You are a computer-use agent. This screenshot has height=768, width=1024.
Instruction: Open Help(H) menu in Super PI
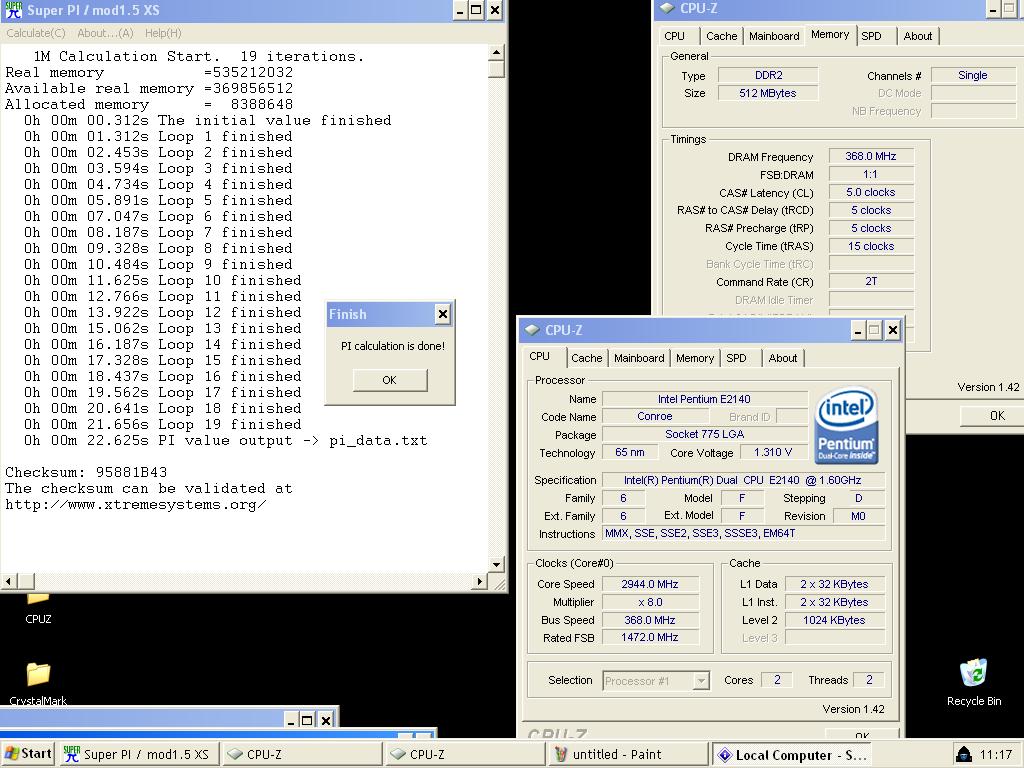(x=163, y=33)
